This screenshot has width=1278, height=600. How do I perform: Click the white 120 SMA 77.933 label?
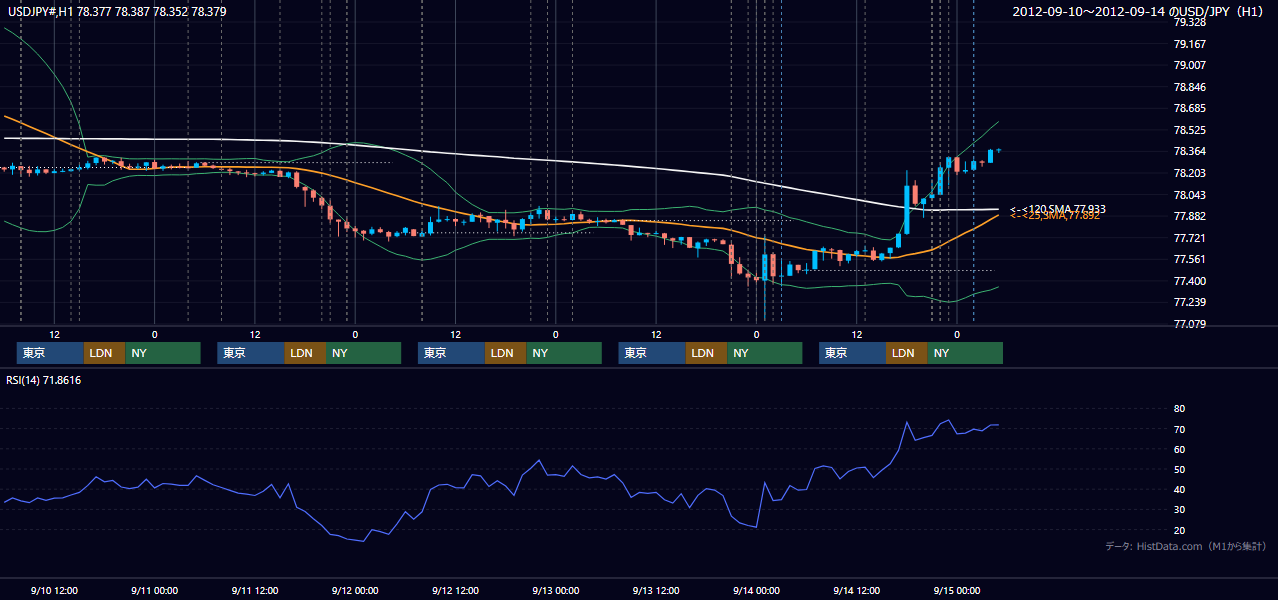pos(1057,209)
